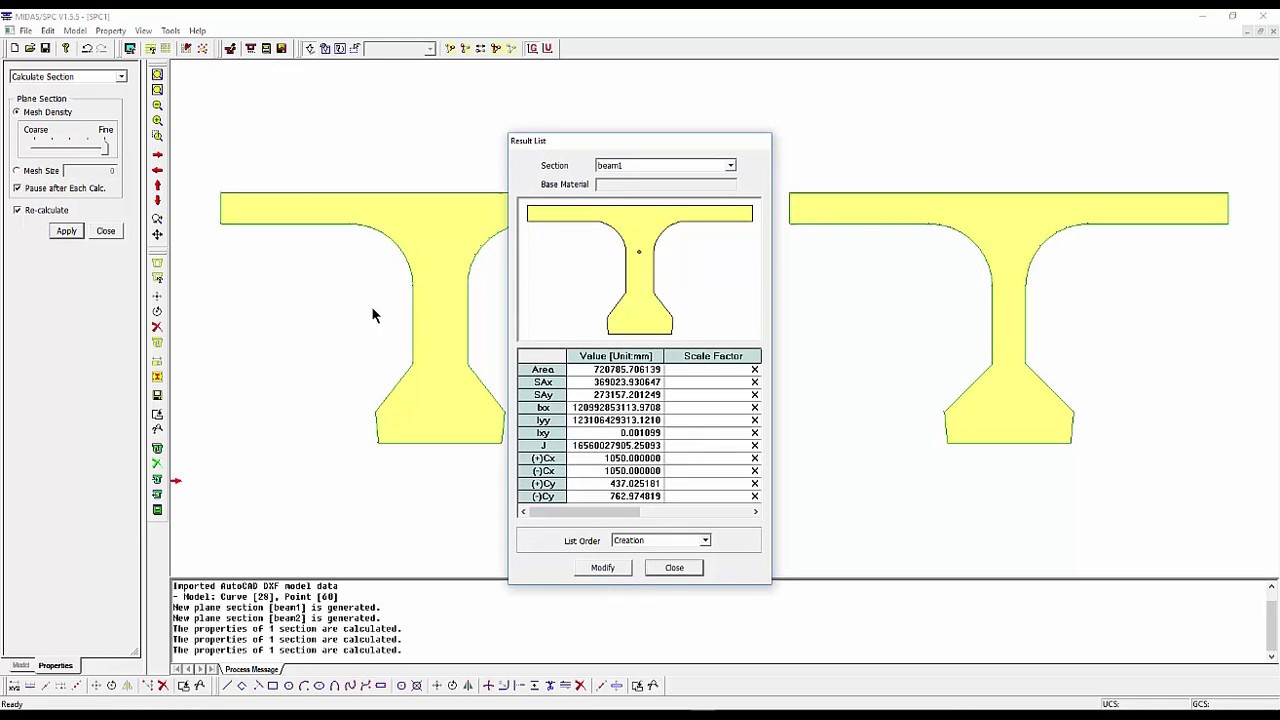Click the Mesh Size input field
1280x720 pixels.
pos(90,171)
